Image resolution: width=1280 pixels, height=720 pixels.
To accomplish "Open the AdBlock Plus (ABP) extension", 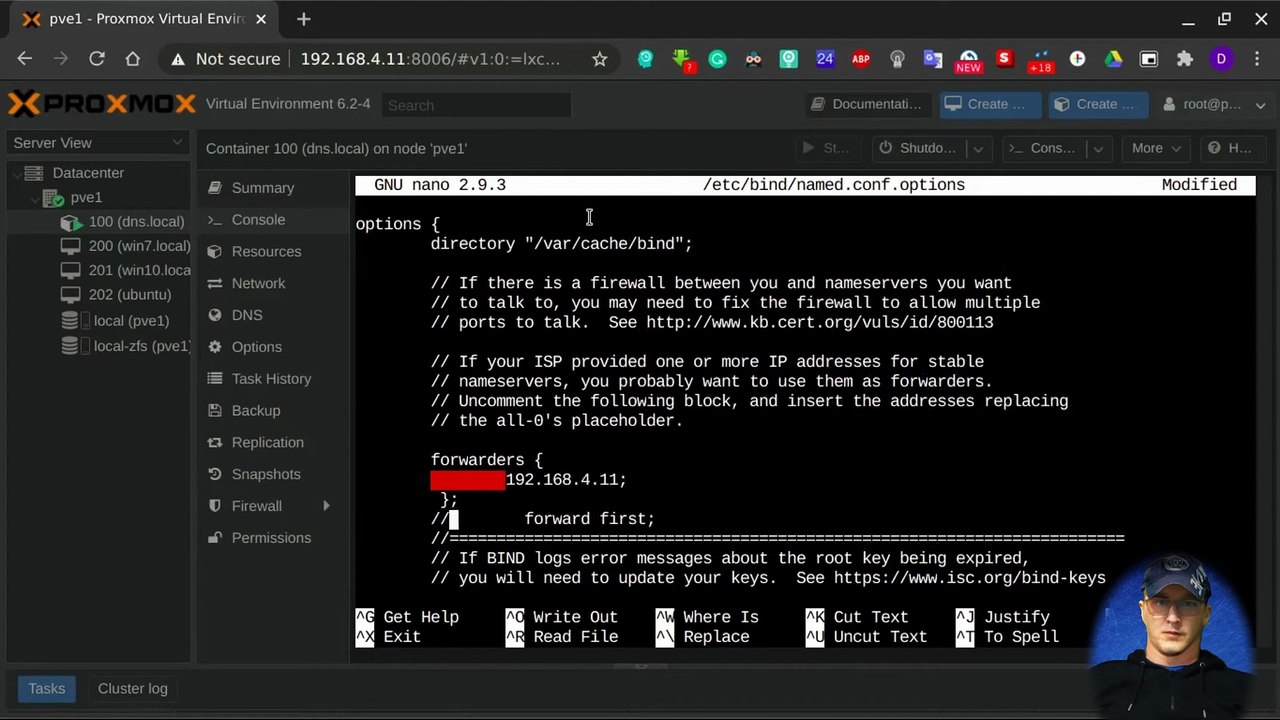I will [x=861, y=59].
